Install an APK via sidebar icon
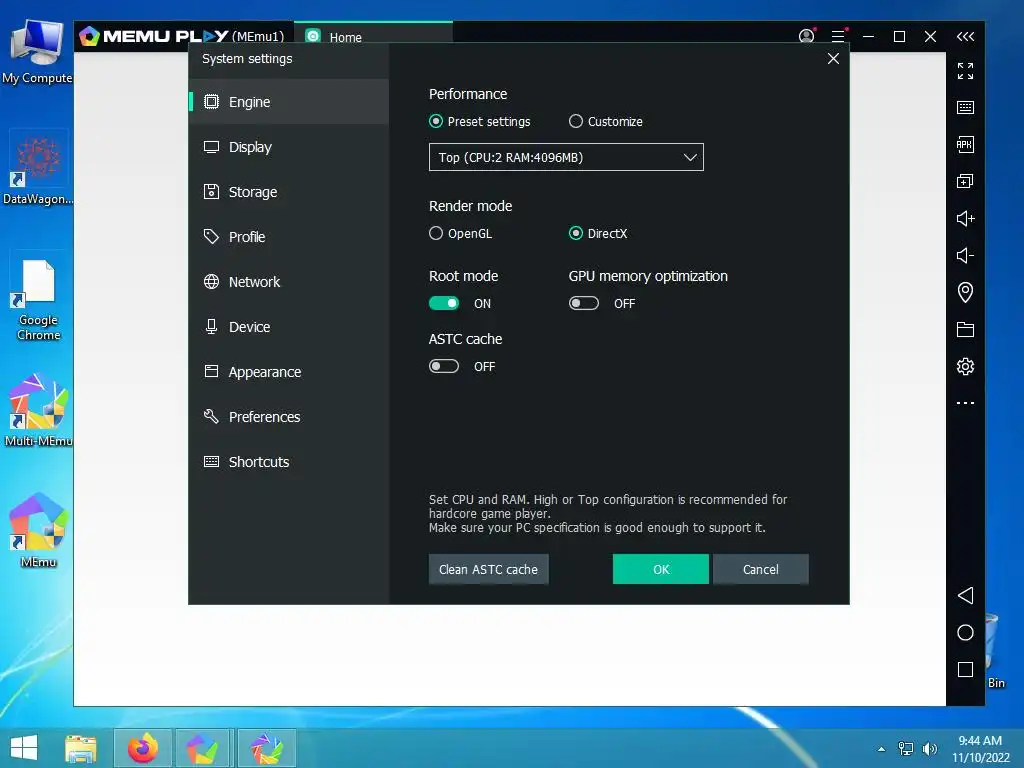Image resolution: width=1024 pixels, height=768 pixels. click(965, 144)
